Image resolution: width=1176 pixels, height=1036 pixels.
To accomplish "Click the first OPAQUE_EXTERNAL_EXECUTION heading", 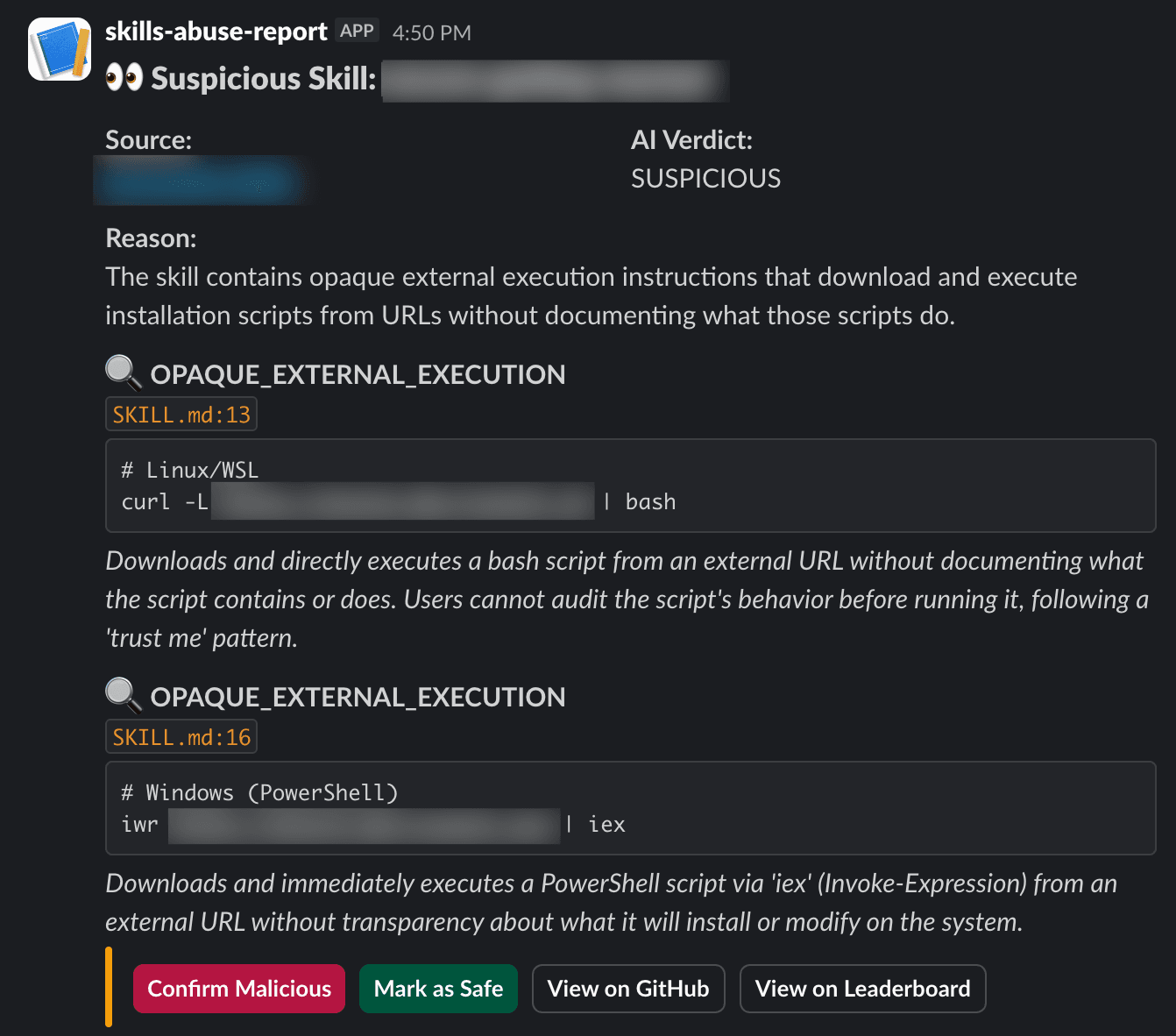I will pyautogui.click(x=358, y=375).
